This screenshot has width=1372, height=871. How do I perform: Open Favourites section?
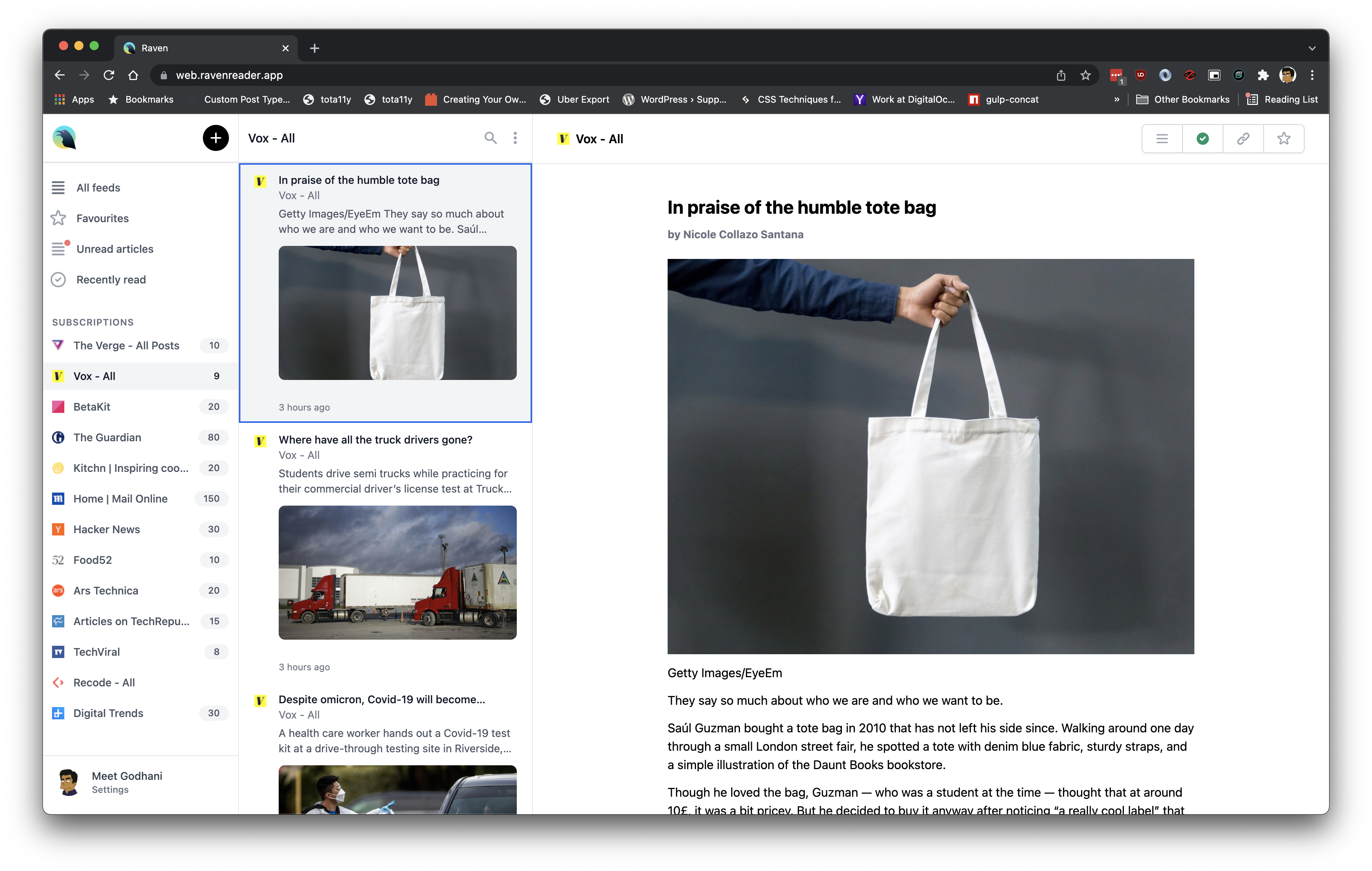pos(140,218)
